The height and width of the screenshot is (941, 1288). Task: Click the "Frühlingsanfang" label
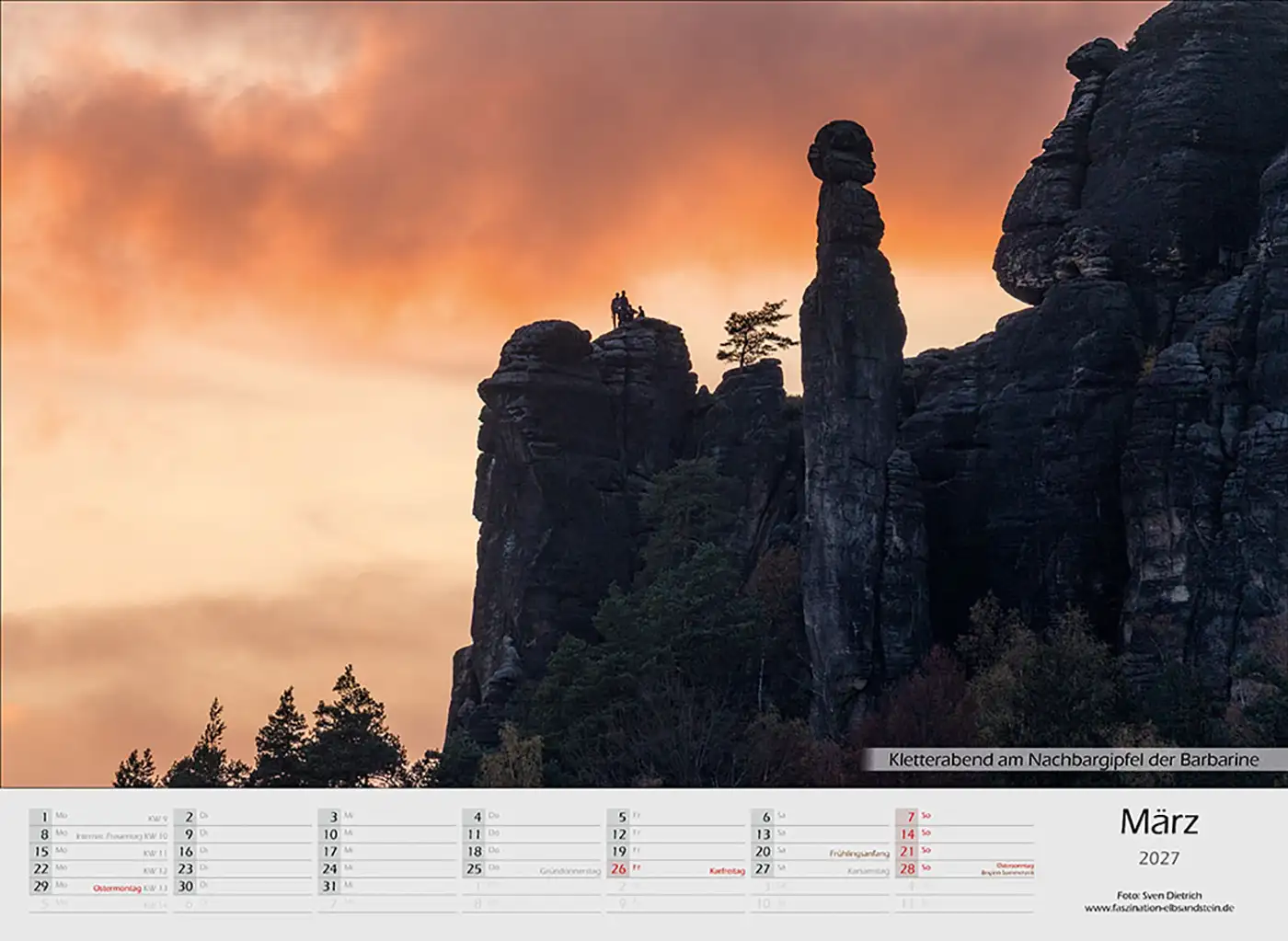[859, 854]
